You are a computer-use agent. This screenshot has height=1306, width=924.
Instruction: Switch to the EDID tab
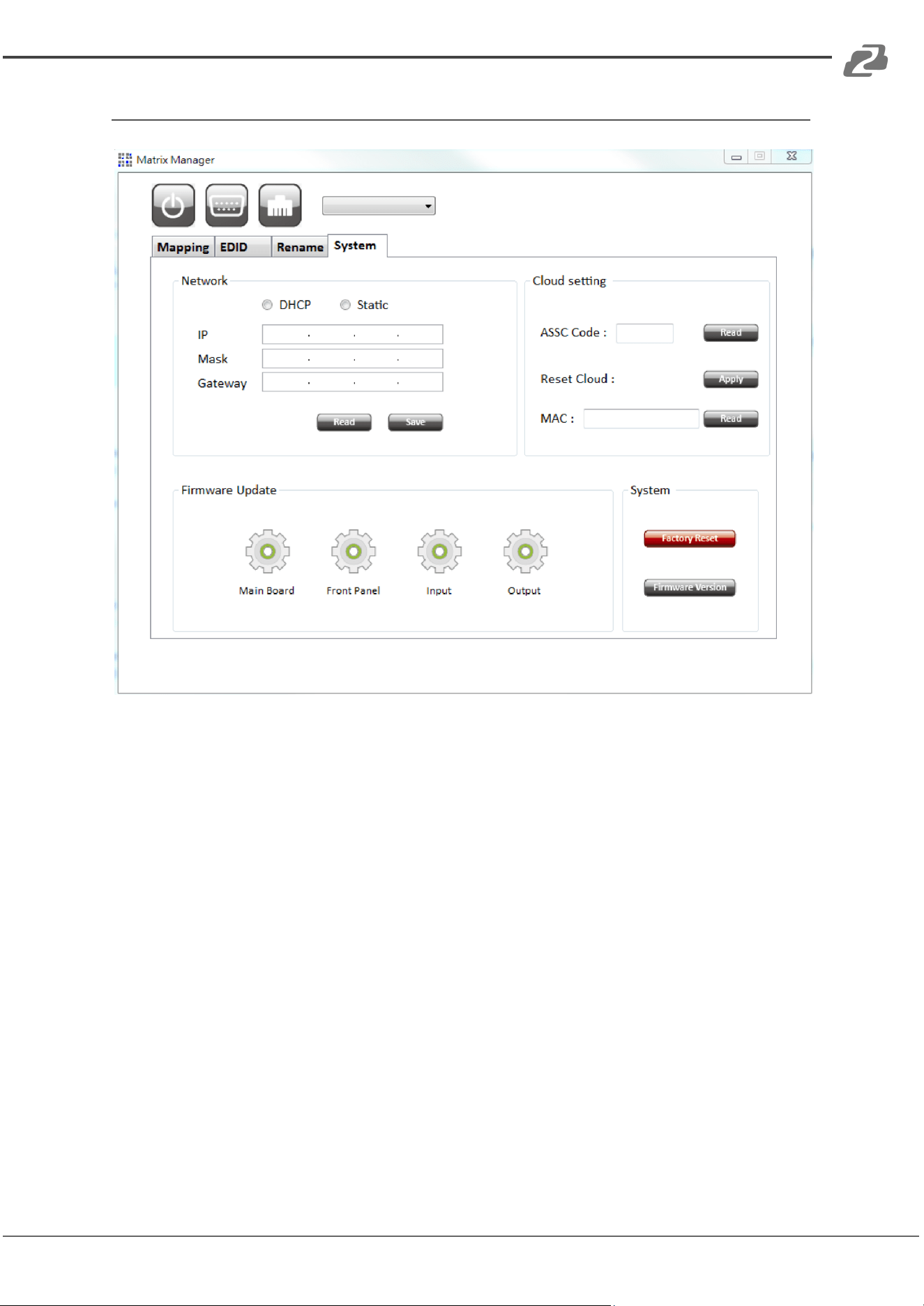(x=241, y=247)
